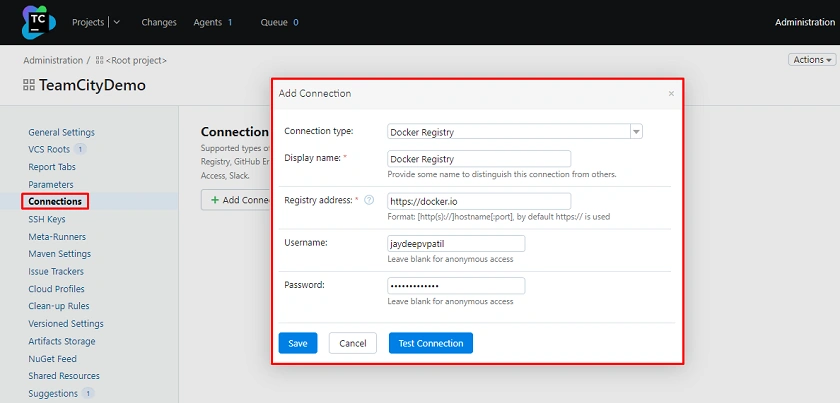
Task: Open Issue Trackers in the sidebar
Action: pos(56,272)
